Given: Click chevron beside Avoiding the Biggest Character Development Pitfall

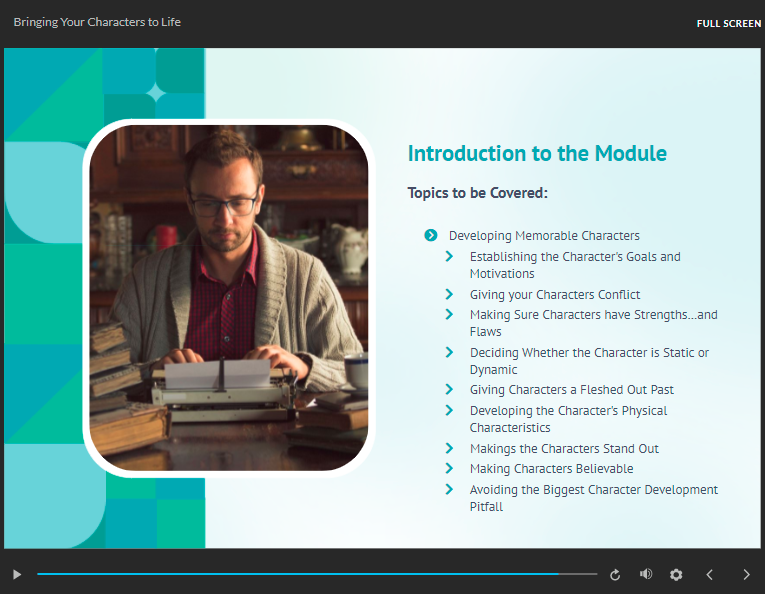Looking at the screenshot, I should [449, 490].
